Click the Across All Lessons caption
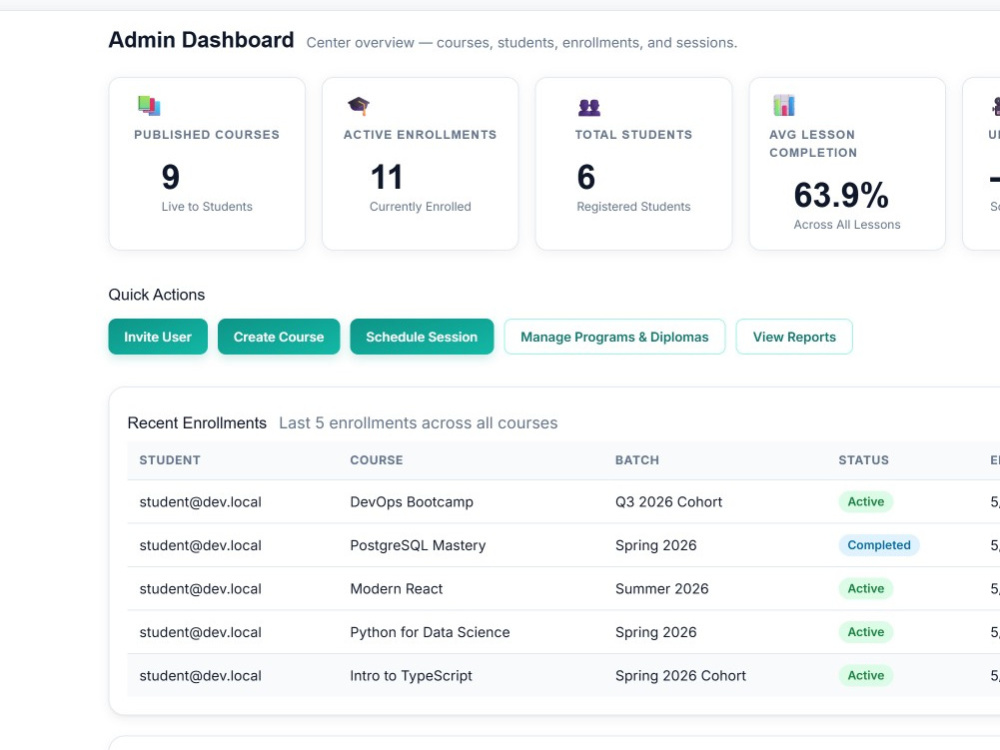Image resolution: width=1000 pixels, height=750 pixels. [847, 224]
